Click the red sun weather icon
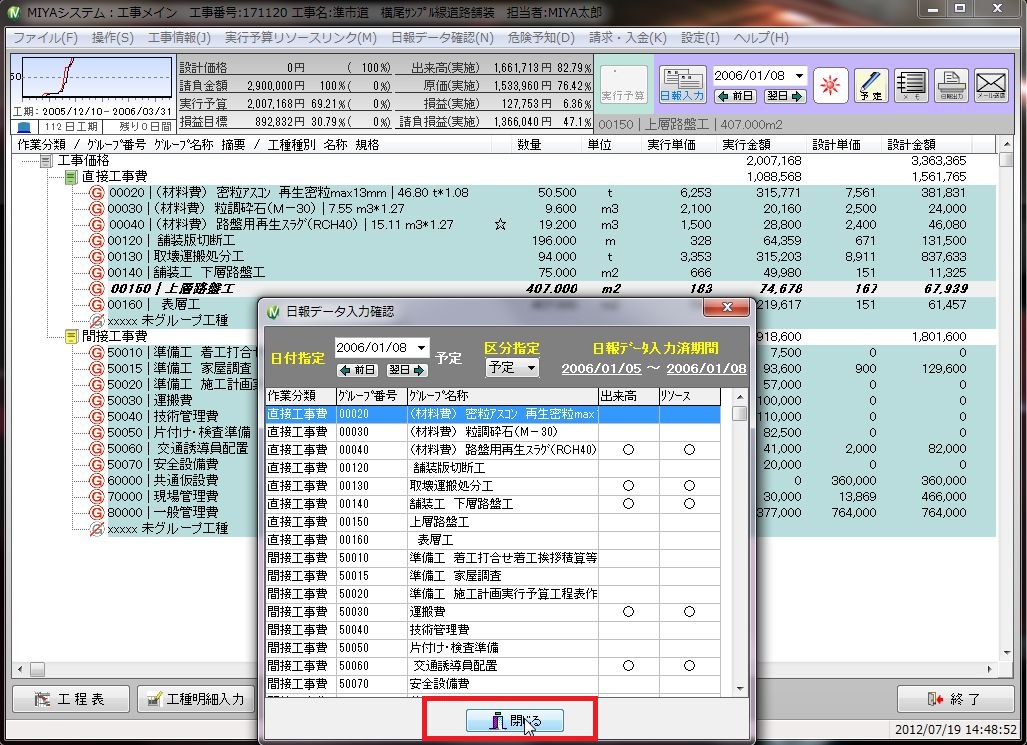This screenshot has width=1027, height=745. 831,85
